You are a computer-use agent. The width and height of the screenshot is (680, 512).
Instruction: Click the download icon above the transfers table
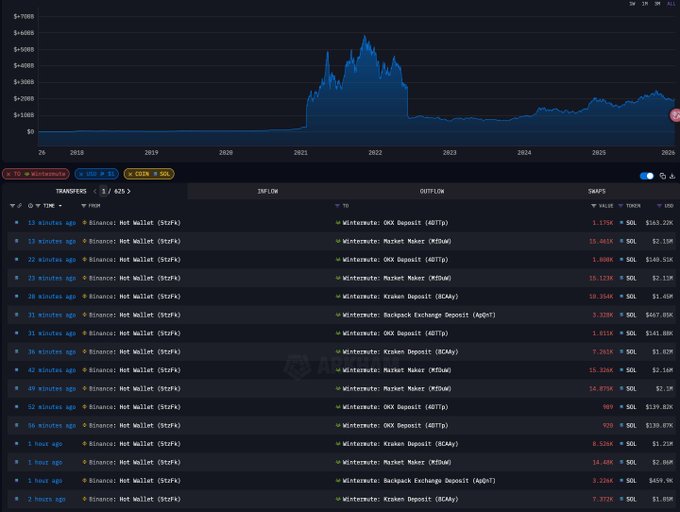pos(672,176)
